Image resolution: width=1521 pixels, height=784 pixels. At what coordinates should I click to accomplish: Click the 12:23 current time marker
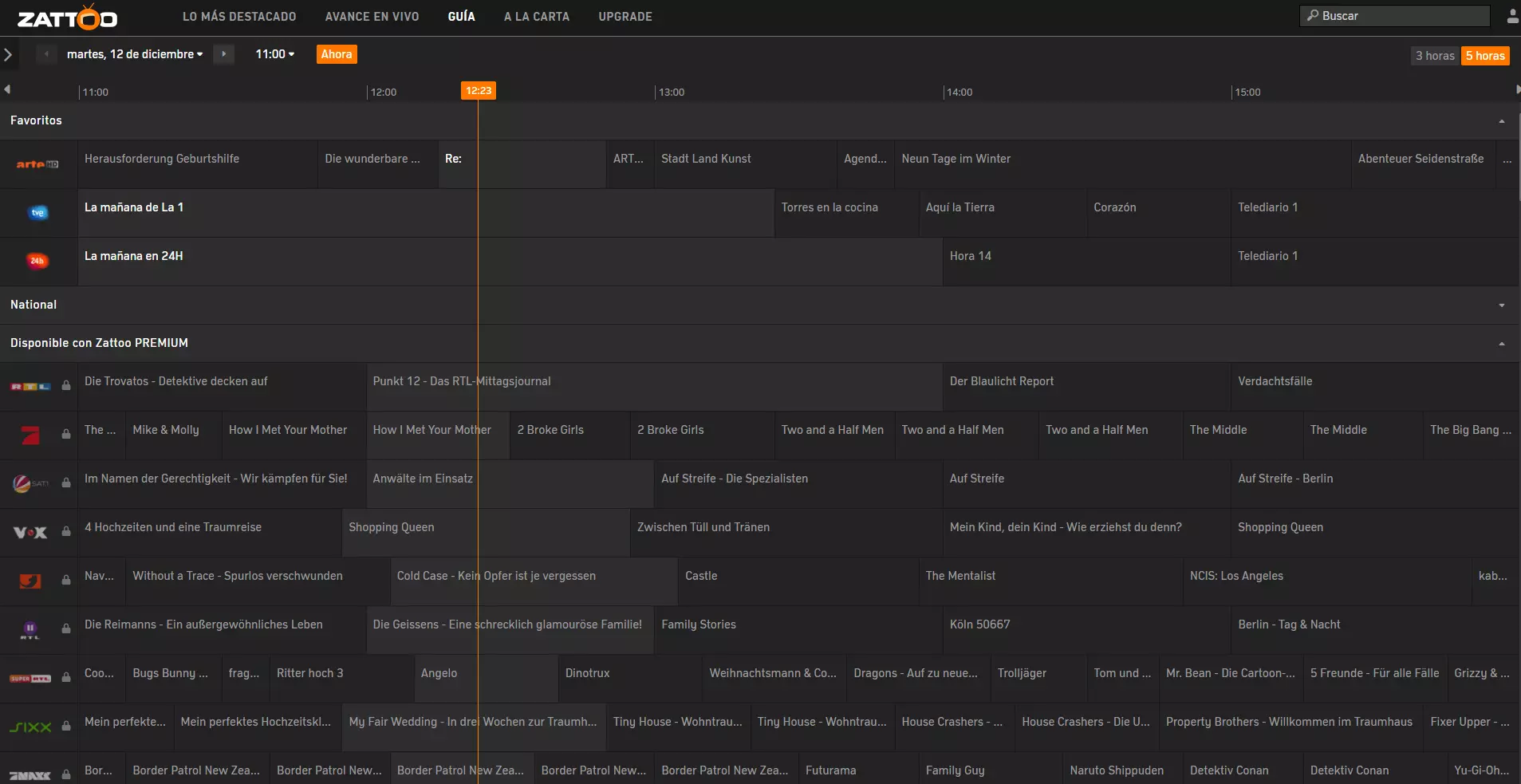tap(479, 91)
